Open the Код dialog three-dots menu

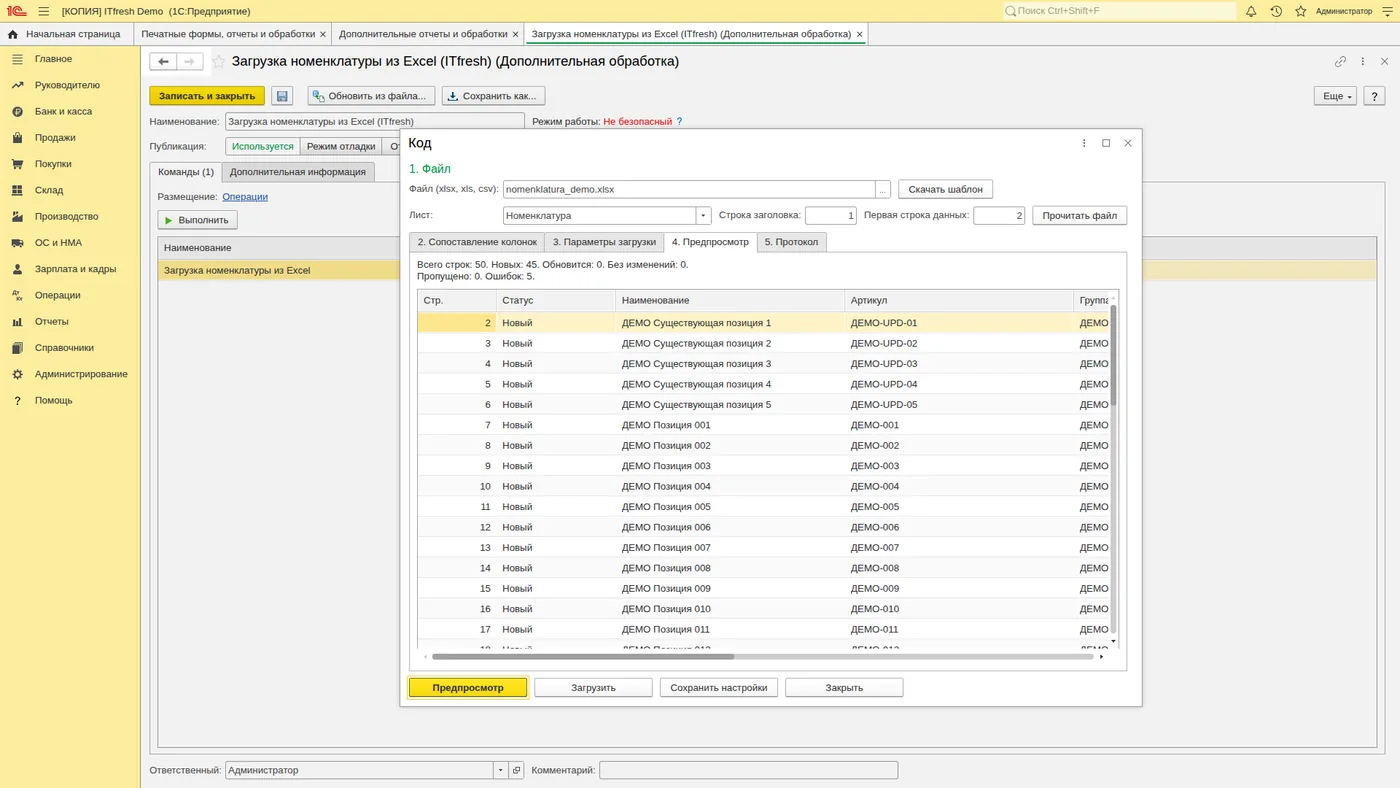point(1084,143)
